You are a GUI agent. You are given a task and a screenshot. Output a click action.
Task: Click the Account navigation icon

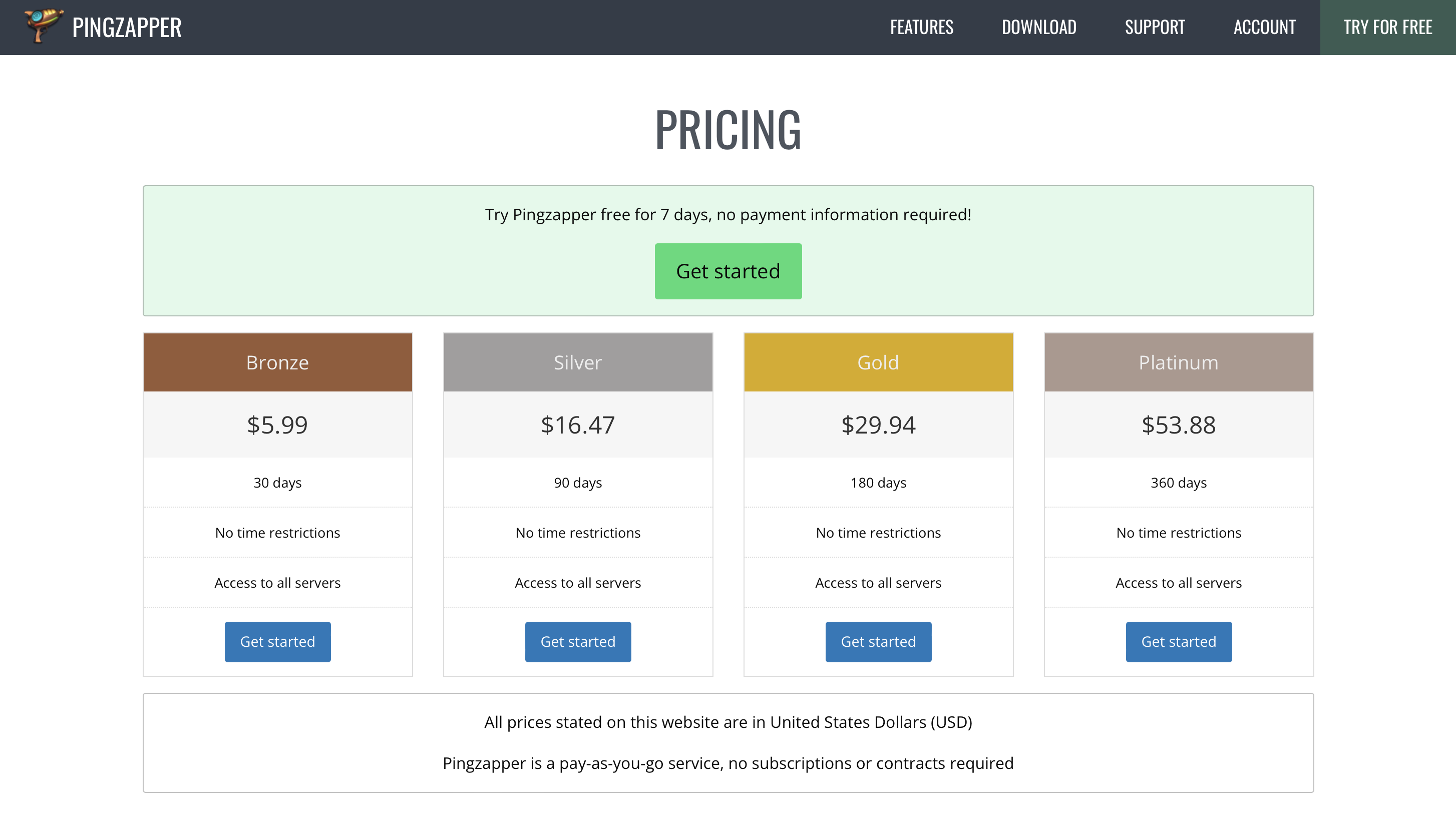1264,27
